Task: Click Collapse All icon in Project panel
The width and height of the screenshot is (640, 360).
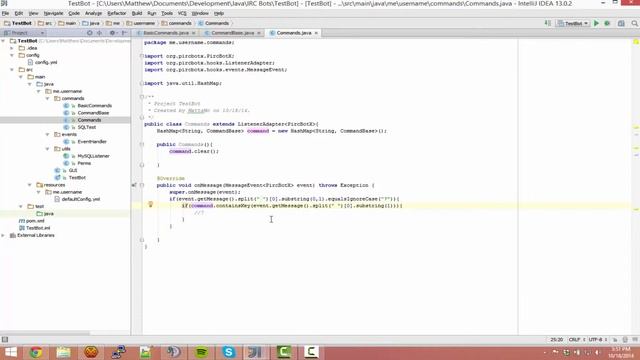Action: pyautogui.click(x=100, y=33)
